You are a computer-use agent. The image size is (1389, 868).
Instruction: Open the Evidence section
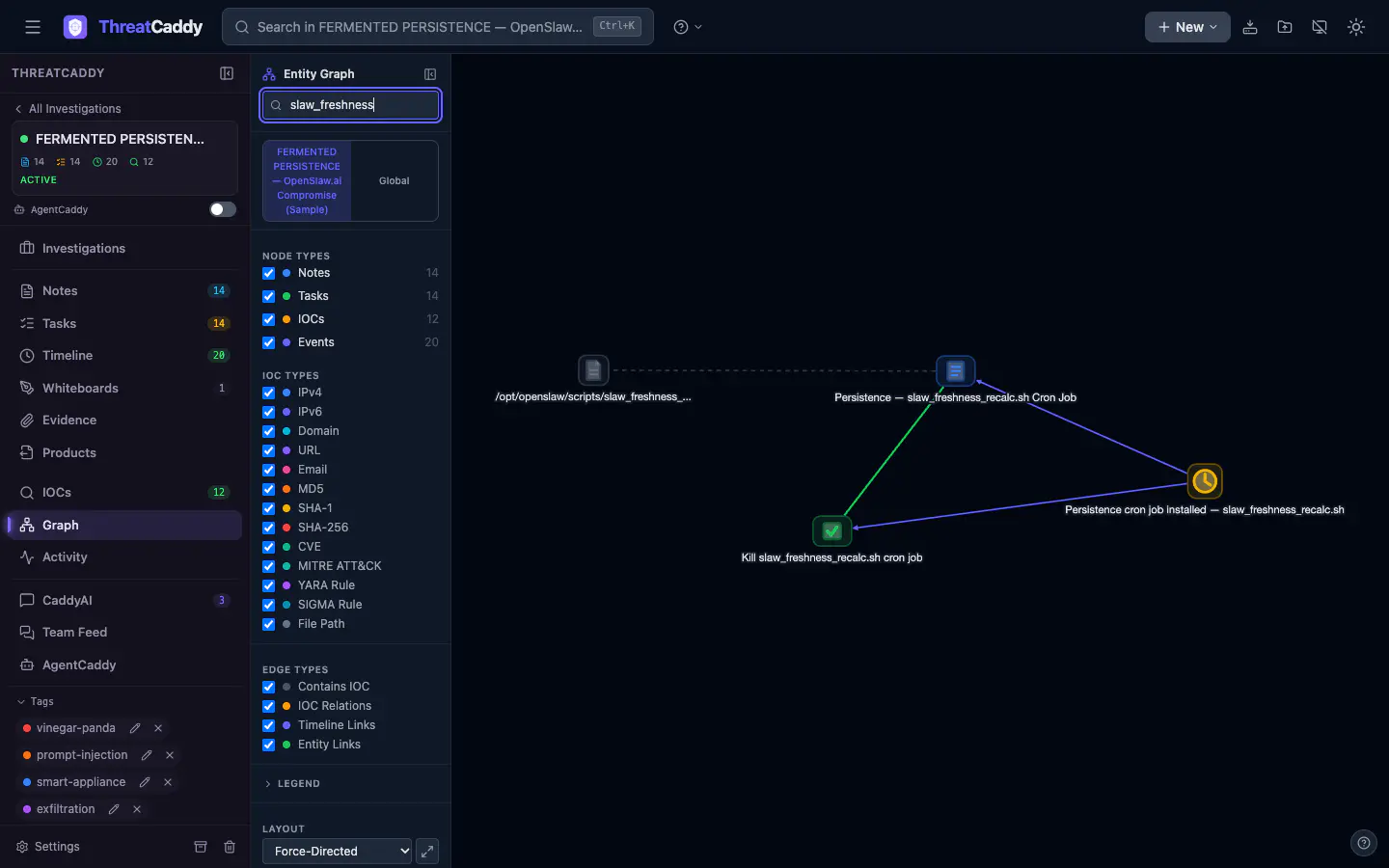[124, 420]
